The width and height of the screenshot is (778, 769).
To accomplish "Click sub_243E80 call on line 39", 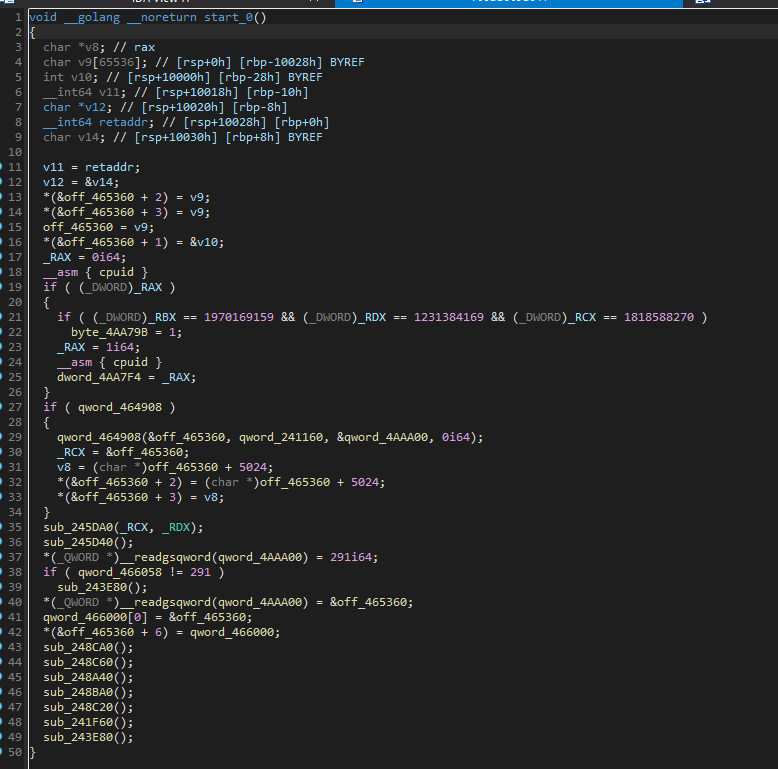I will pyautogui.click(x=92, y=587).
